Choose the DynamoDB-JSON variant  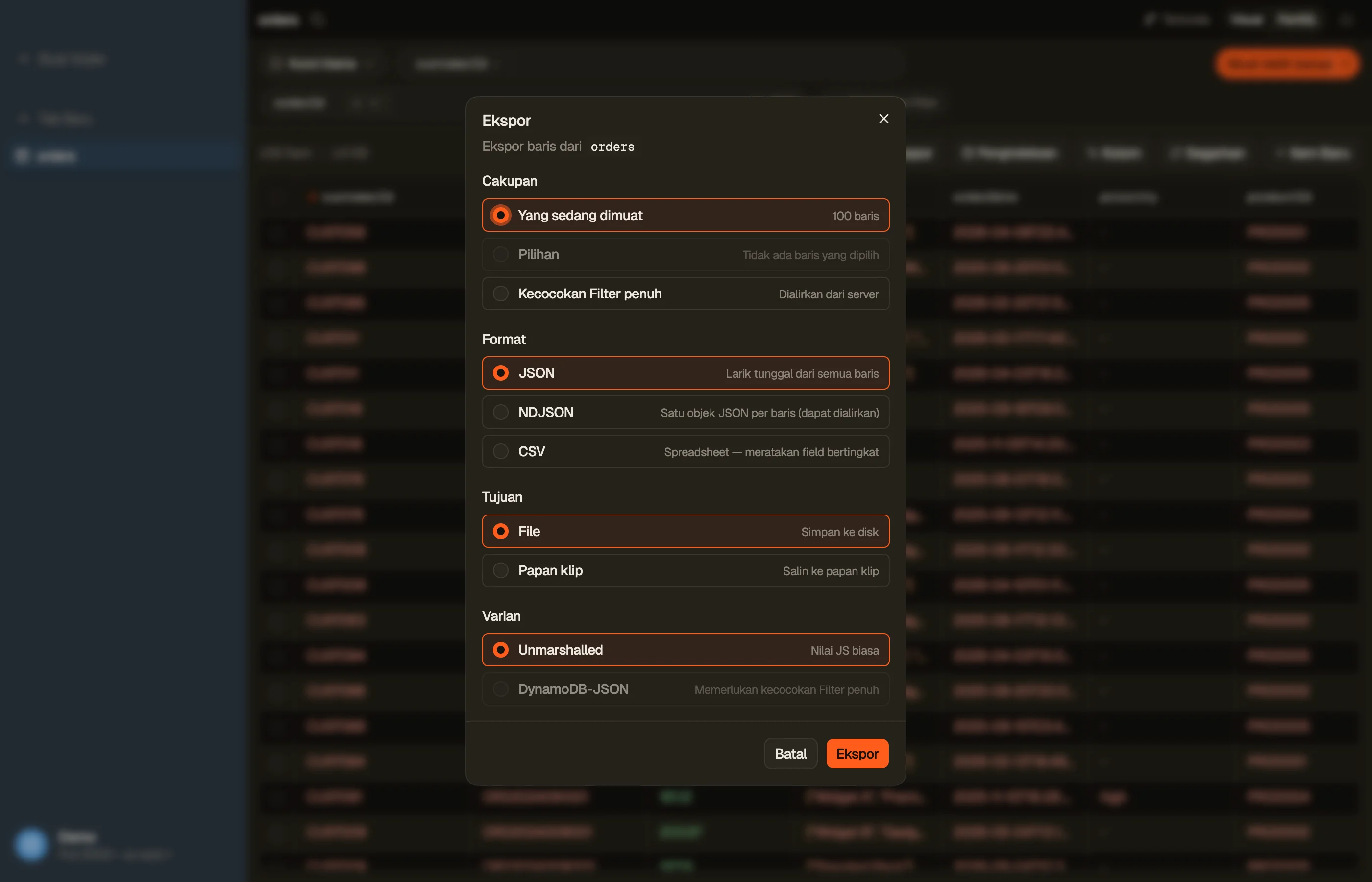coord(686,689)
